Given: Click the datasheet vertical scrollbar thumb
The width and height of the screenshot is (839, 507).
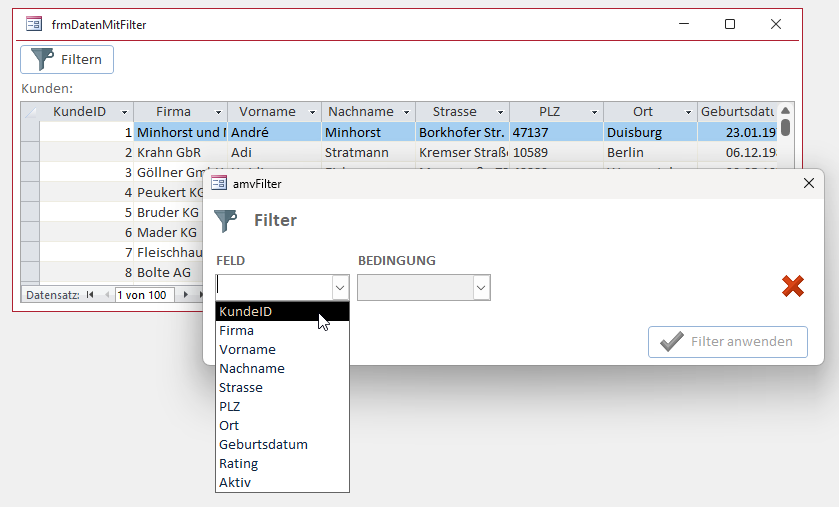Looking at the screenshot, I should click(786, 127).
